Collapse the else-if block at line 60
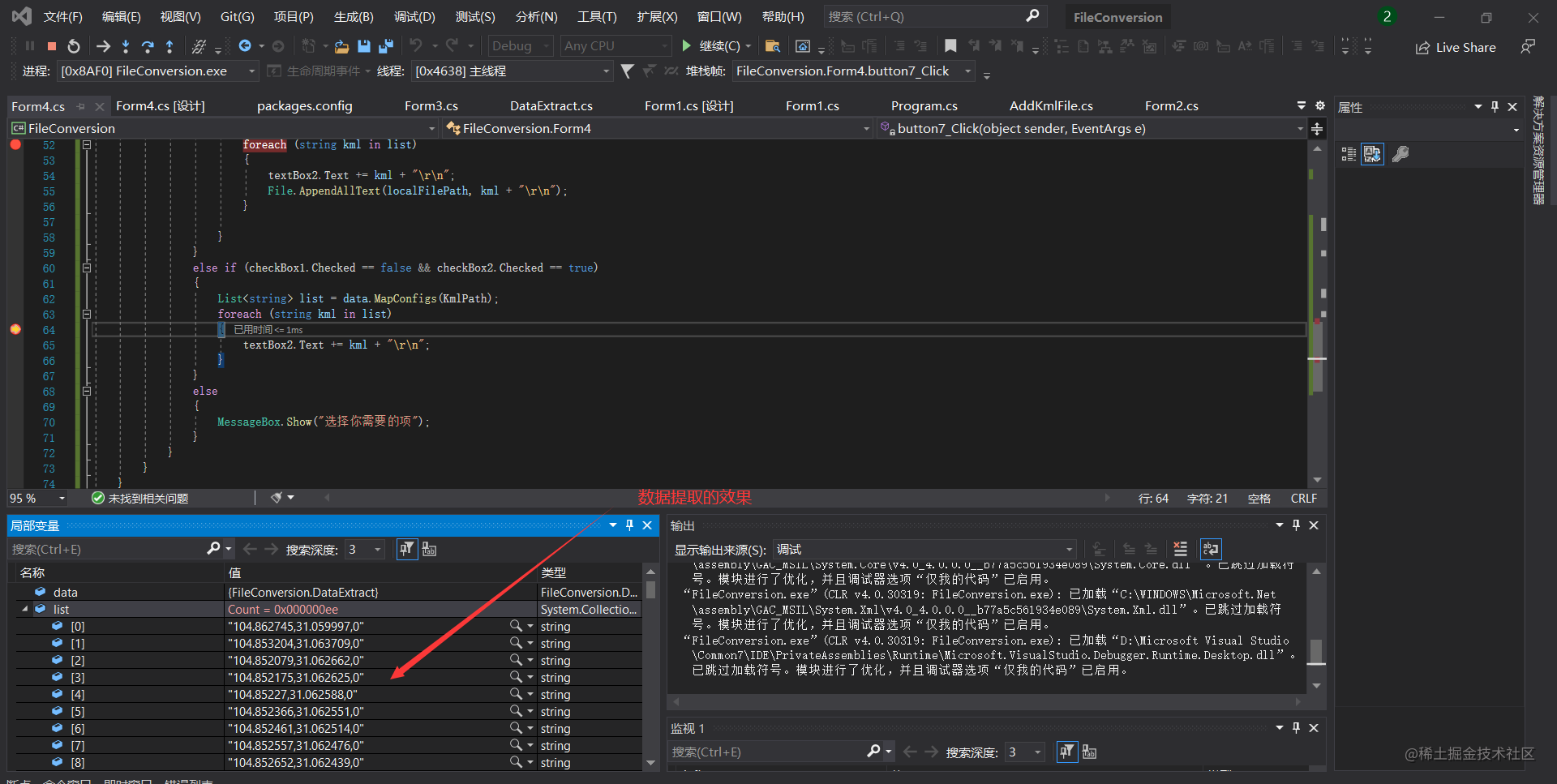Image resolution: width=1557 pixels, height=784 pixels. [x=87, y=268]
